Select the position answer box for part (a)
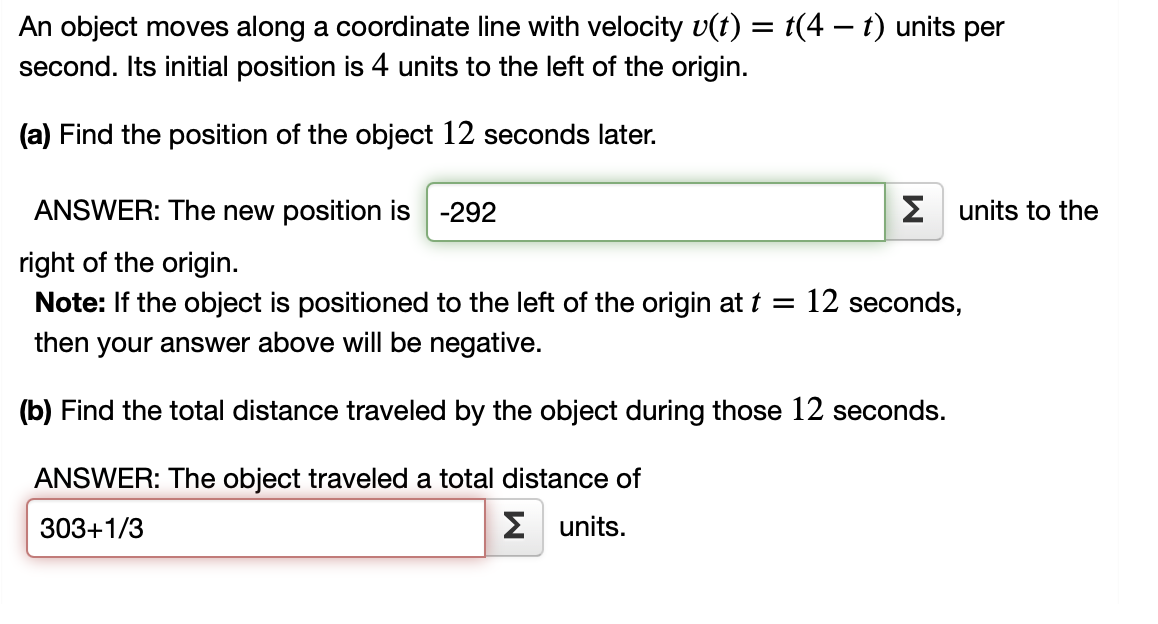This screenshot has height=624, width=1158. (655, 211)
